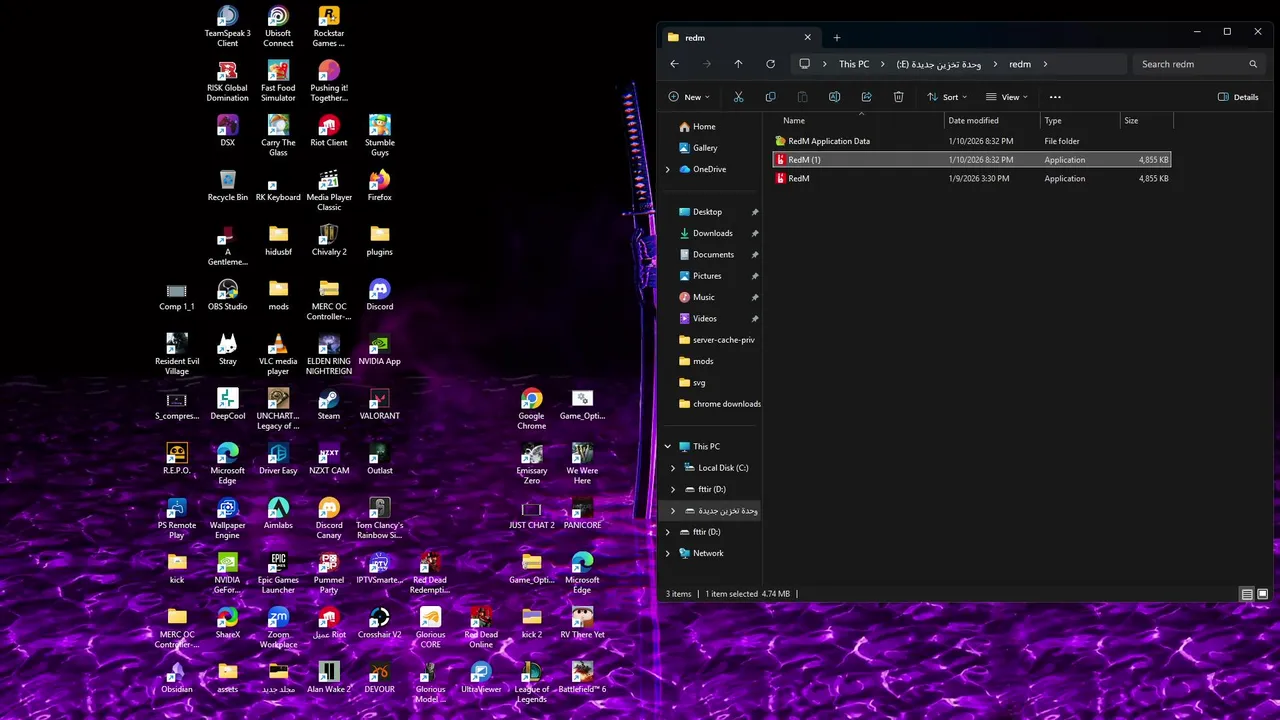Sort by Name column header
This screenshot has width=1280, height=720.
(859, 120)
